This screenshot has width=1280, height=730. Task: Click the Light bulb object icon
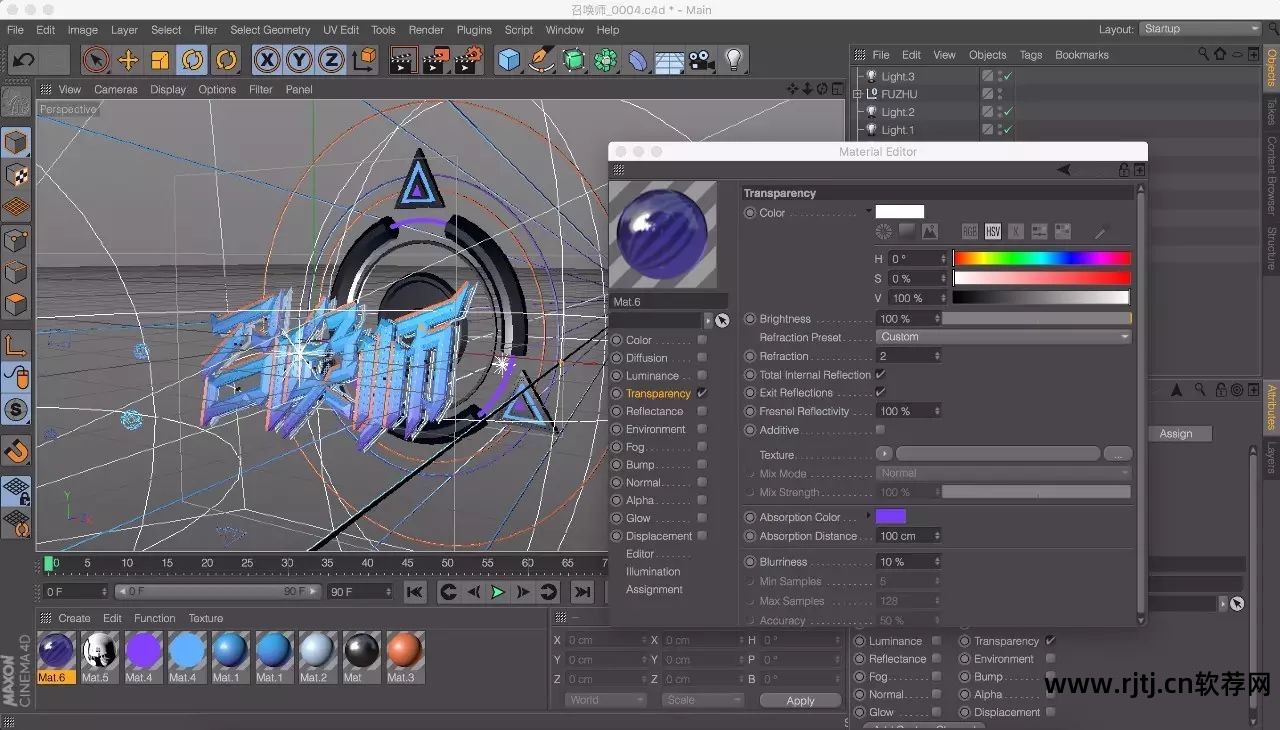click(x=734, y=60)
